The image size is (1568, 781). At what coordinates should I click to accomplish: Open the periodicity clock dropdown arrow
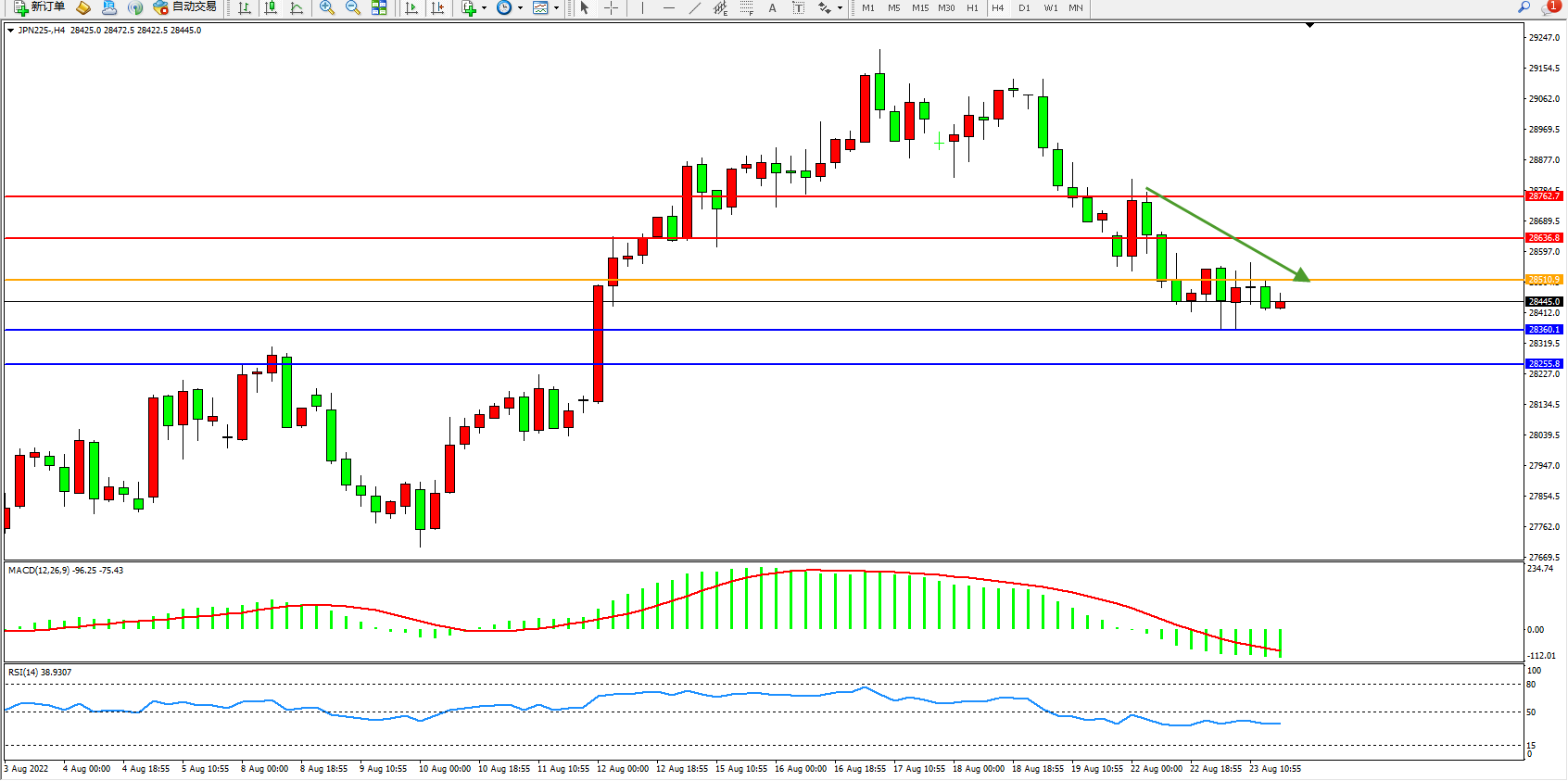point(520,8)
